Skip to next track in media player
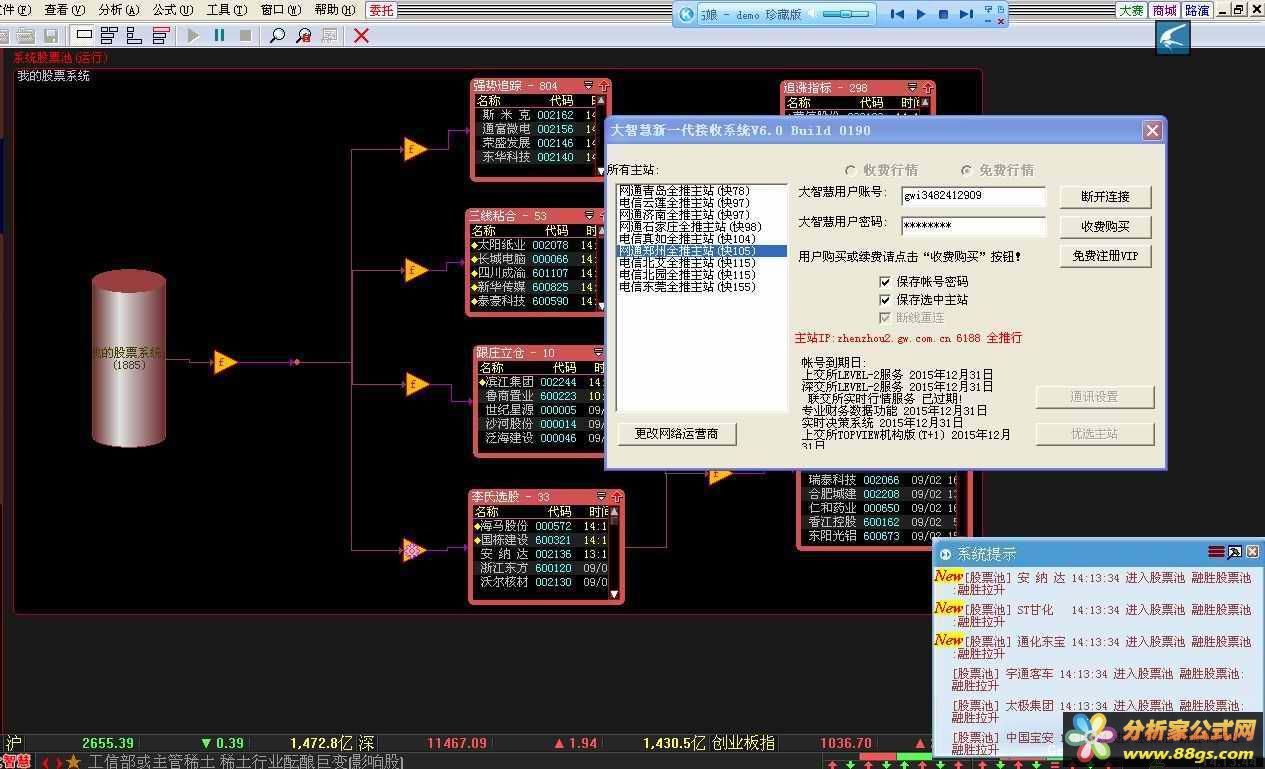 point(966,14)
